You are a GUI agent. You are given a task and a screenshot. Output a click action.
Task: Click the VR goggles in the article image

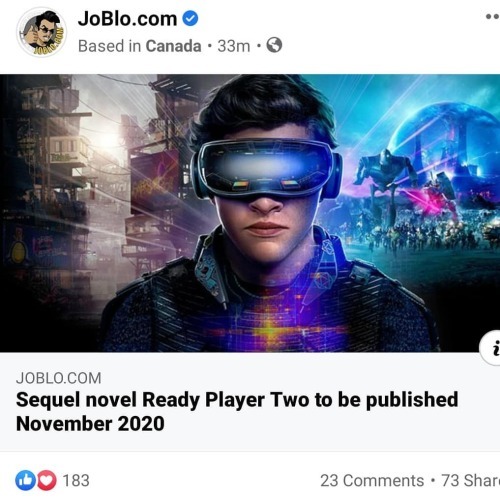(x=267, y=169)
